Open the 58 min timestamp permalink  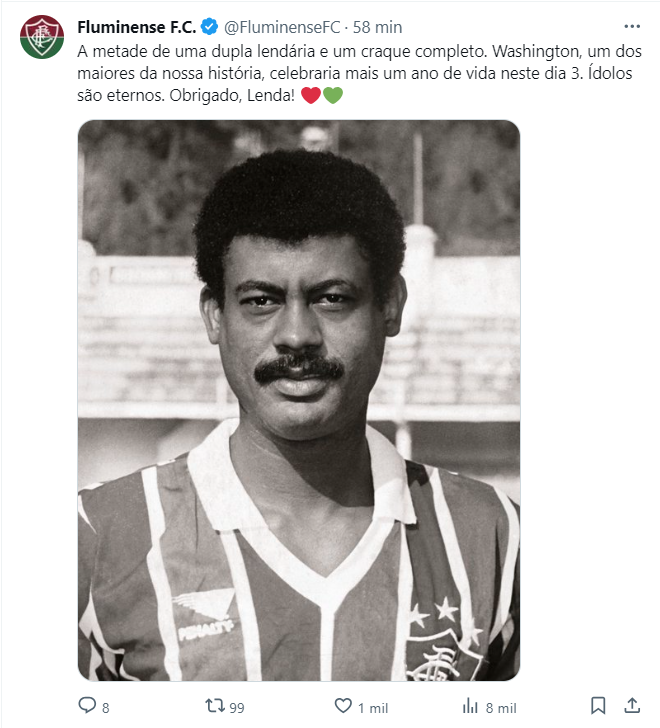[x=377, y=27]
